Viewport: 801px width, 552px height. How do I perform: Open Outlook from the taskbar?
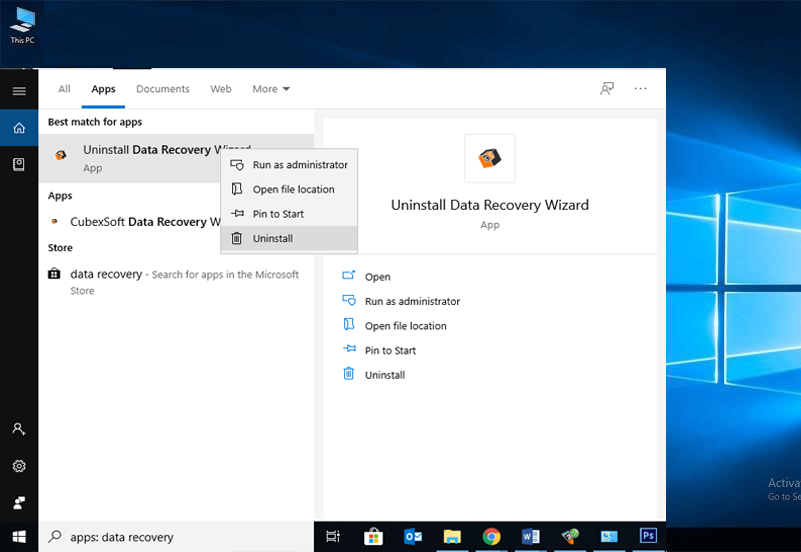[413, 537]
